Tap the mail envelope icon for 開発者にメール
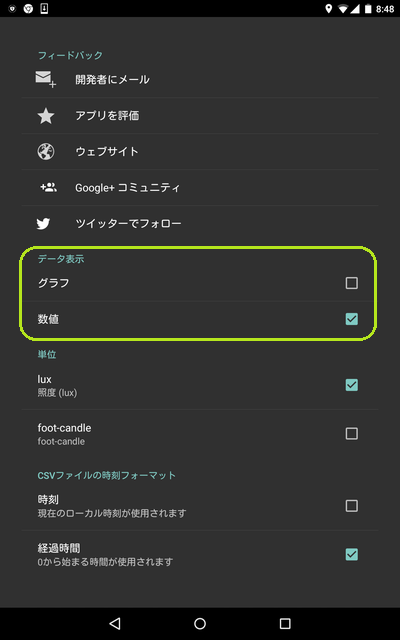Screen dimensions: 400x640 (45, 79)
